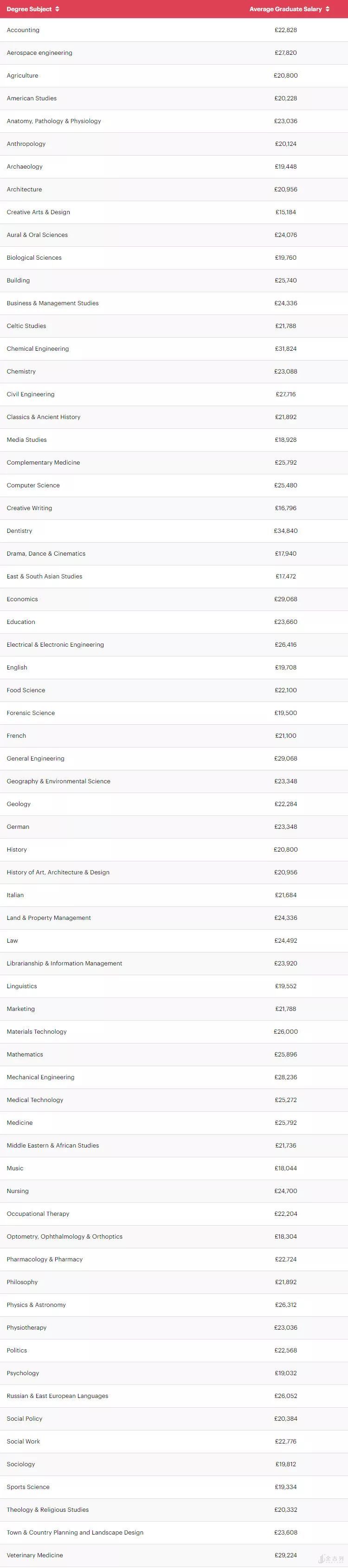Select Town & Country Planning and Landscape Design
The image size is (348, 1568).
click(x=75, y=1532)
